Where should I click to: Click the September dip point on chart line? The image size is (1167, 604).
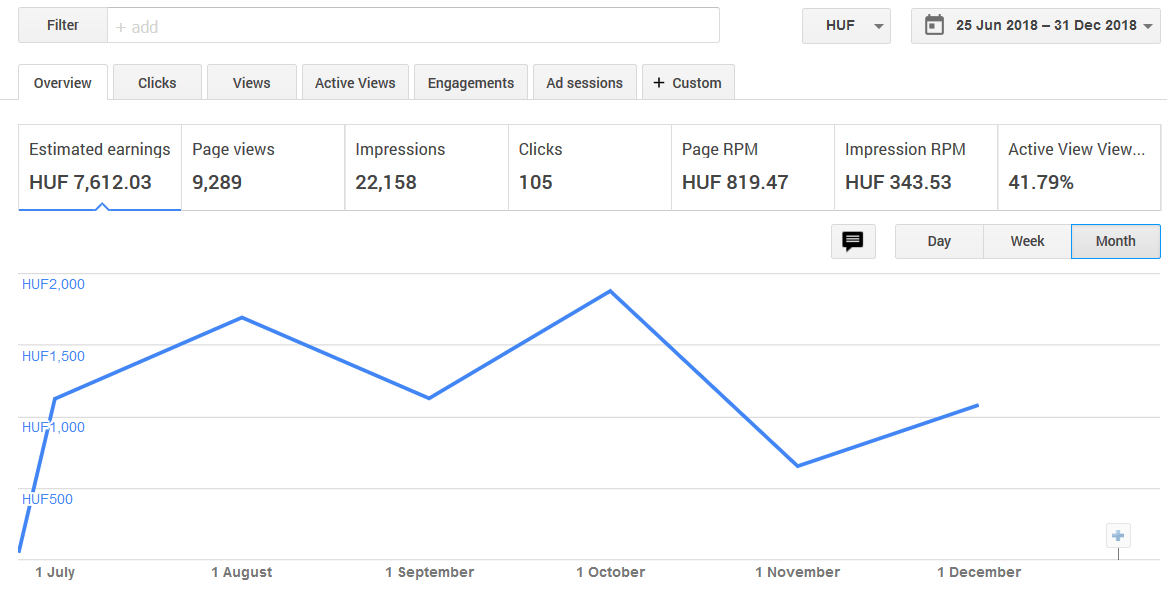[x=429, y=398]
